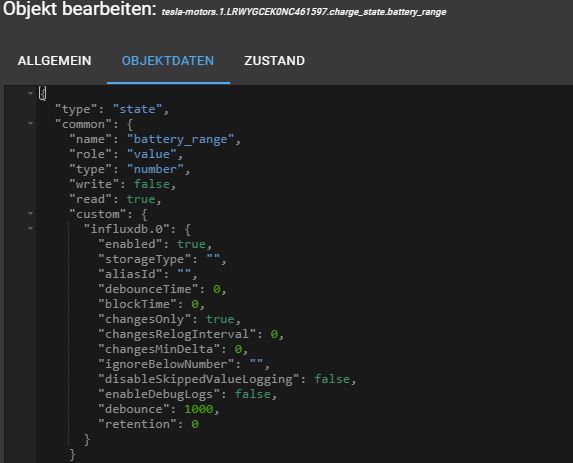This screenshot has width=573, height=463.
Task: Click the "value" role string
Action: 152,154
